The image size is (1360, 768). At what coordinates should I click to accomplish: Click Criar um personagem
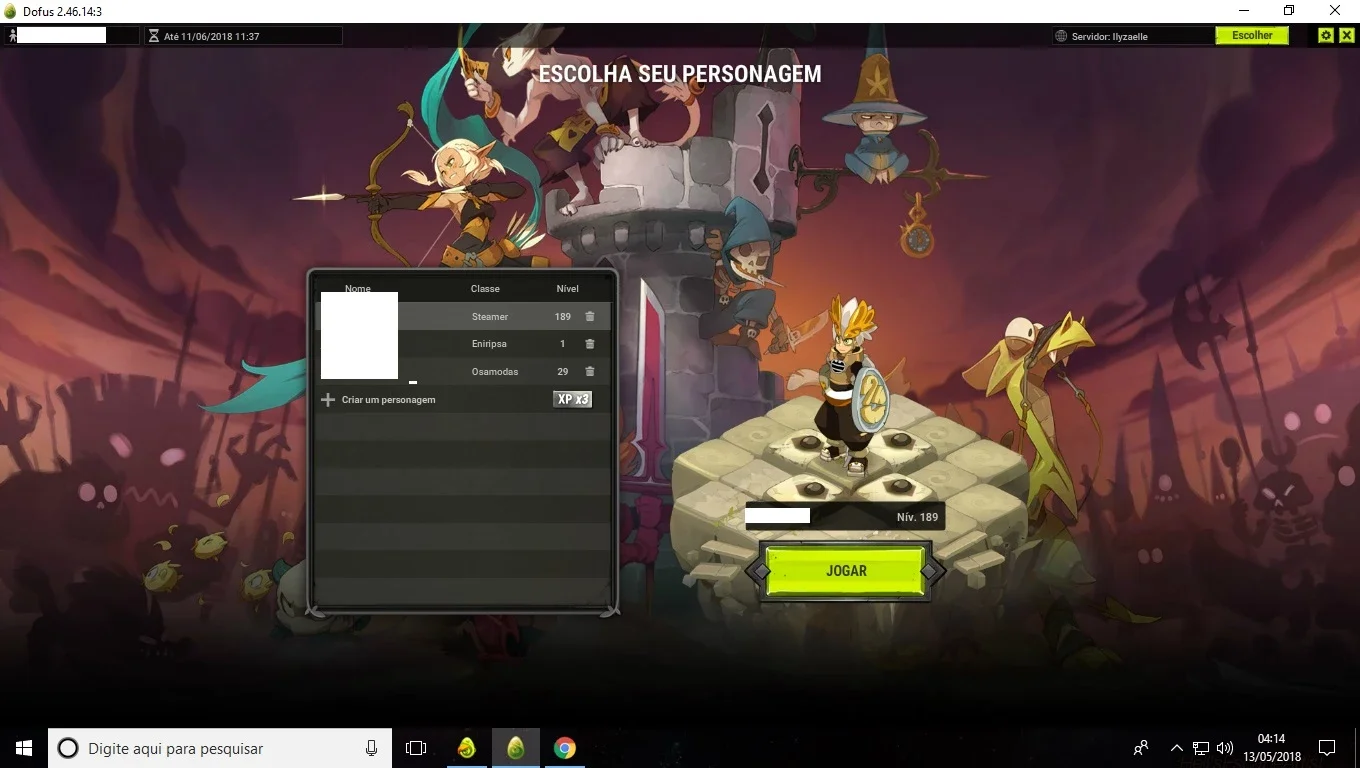tap(389, 400)
